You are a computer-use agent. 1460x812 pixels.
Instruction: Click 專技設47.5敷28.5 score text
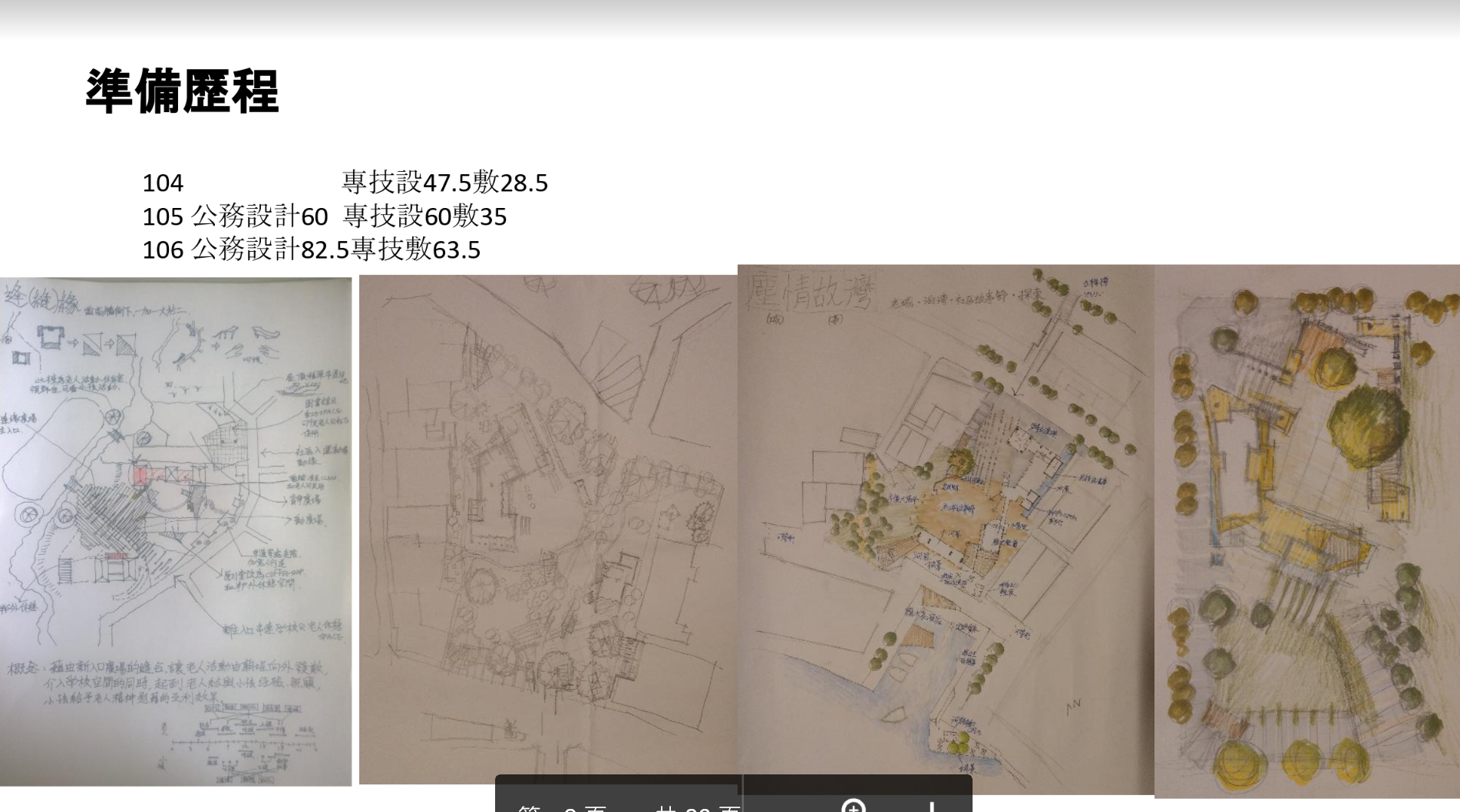click(444, 183)
